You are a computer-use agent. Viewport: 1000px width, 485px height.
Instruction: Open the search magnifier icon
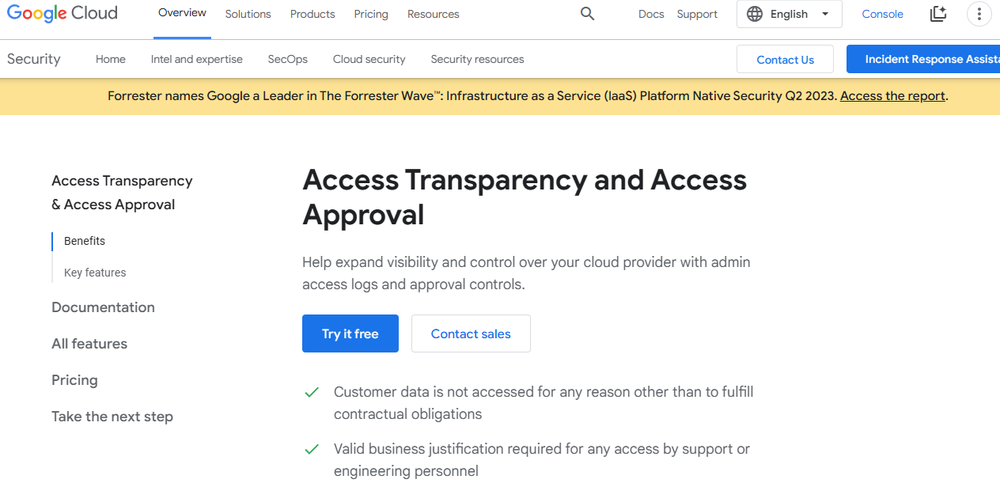click(587, 14)
